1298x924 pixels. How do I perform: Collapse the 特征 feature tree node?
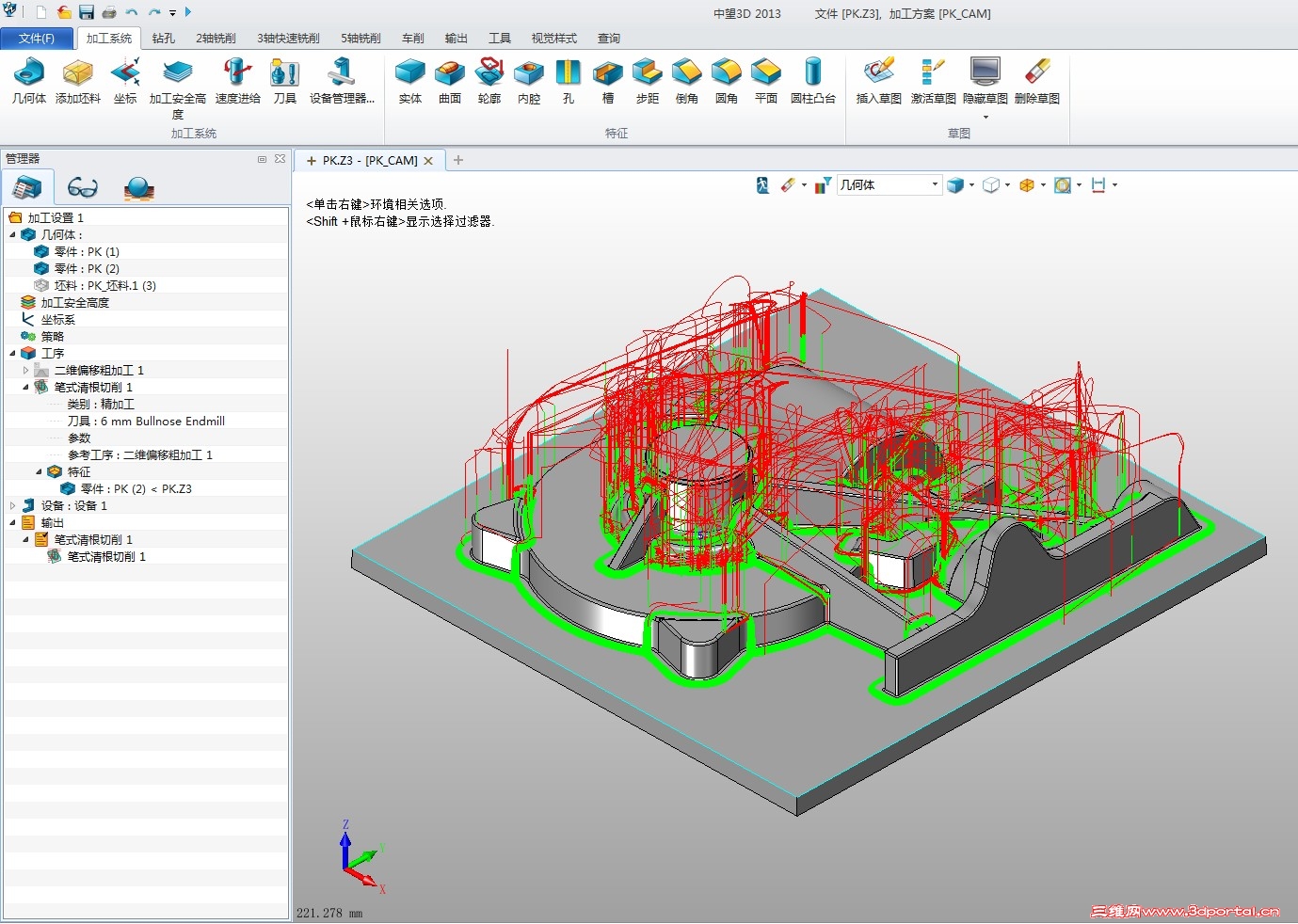pos(39,471)
